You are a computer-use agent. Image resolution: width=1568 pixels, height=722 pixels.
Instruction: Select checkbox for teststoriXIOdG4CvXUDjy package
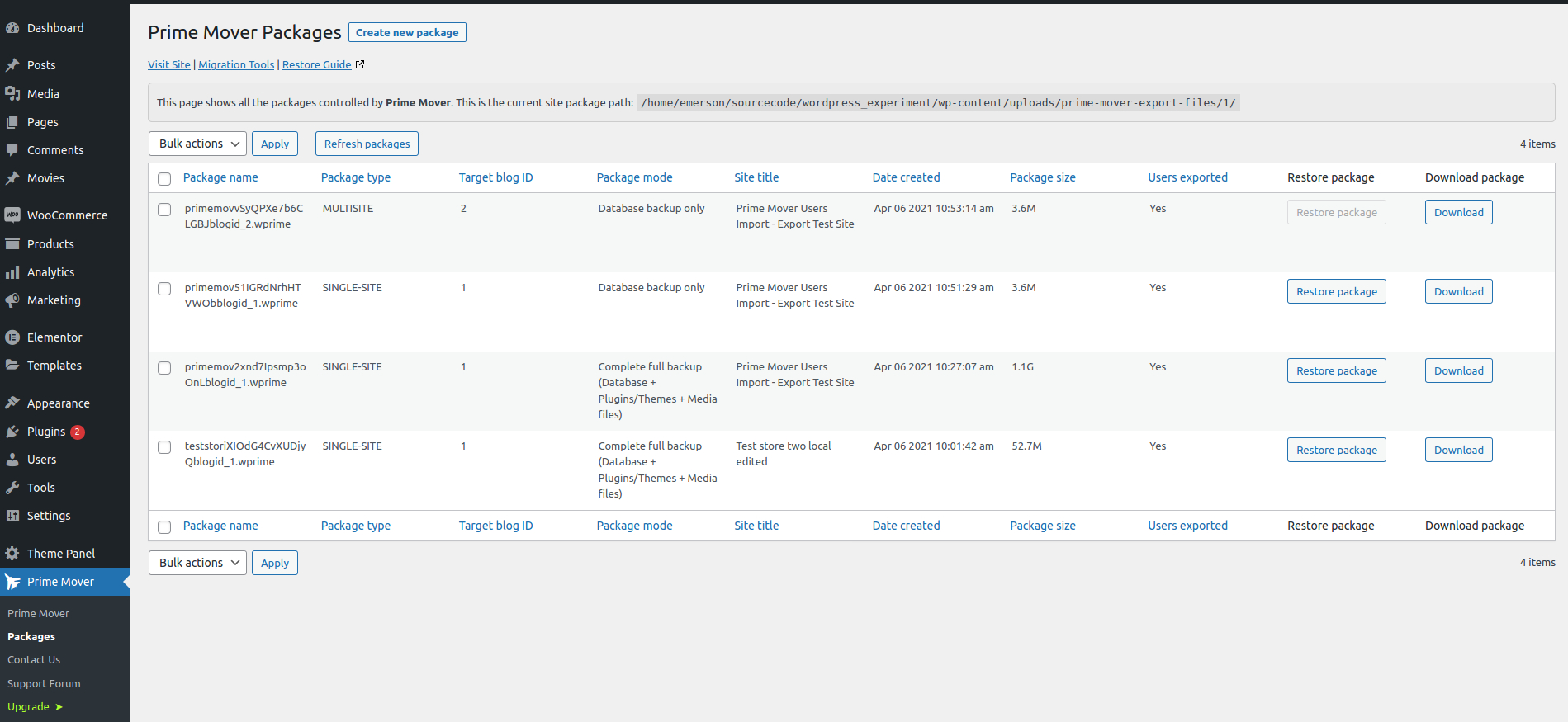(x=164, y=447)
